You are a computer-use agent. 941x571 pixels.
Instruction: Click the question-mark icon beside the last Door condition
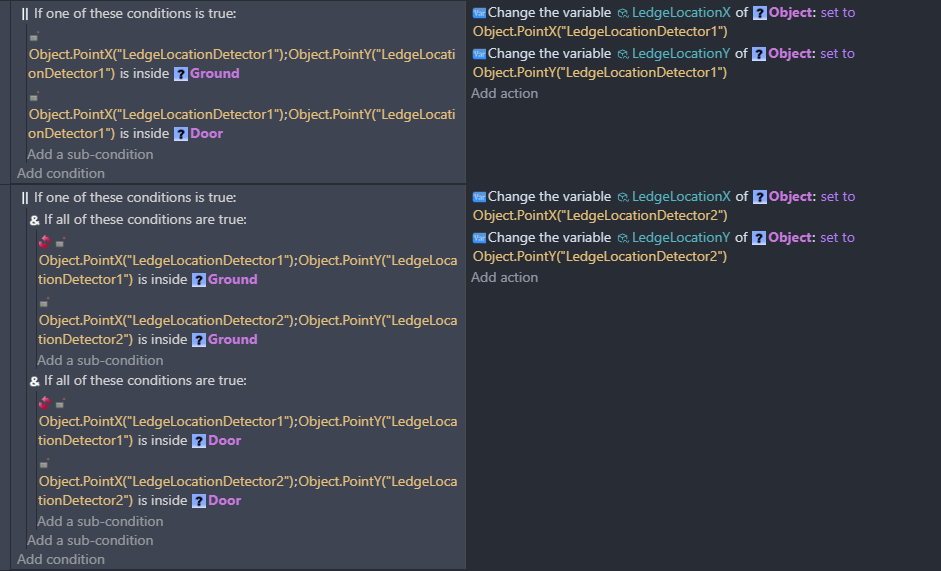(x=199, y=501)
